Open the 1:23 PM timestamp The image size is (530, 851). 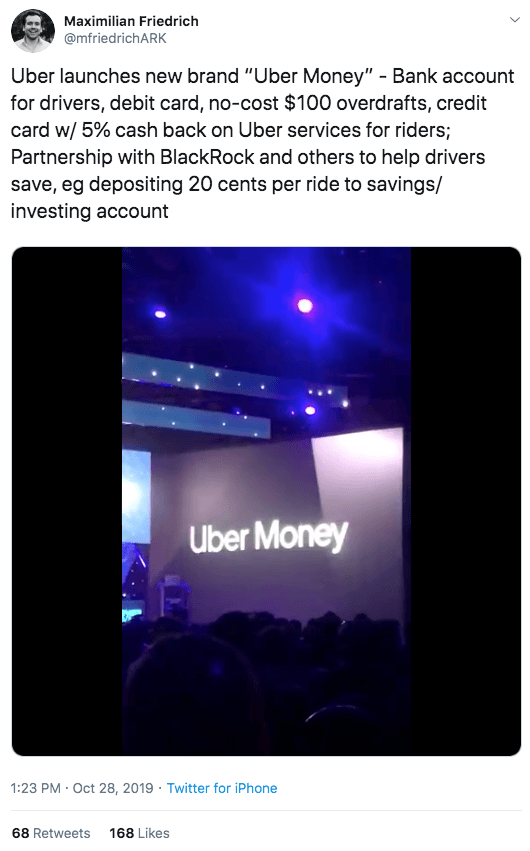pos(35,788)
